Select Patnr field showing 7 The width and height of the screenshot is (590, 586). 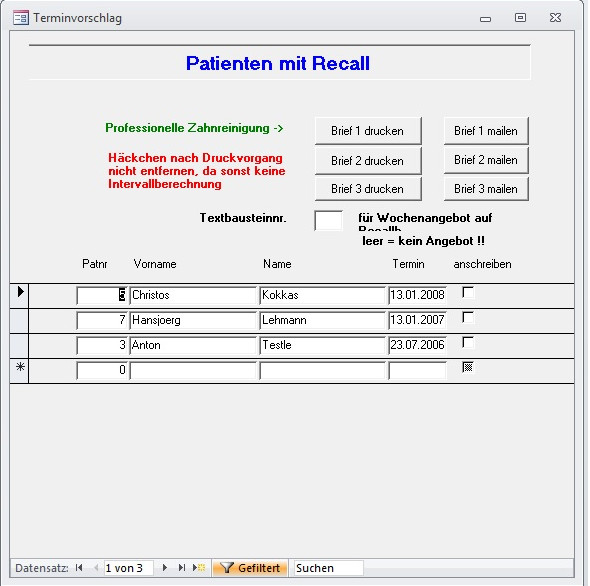pyautogui.click(x=102, y=320)
